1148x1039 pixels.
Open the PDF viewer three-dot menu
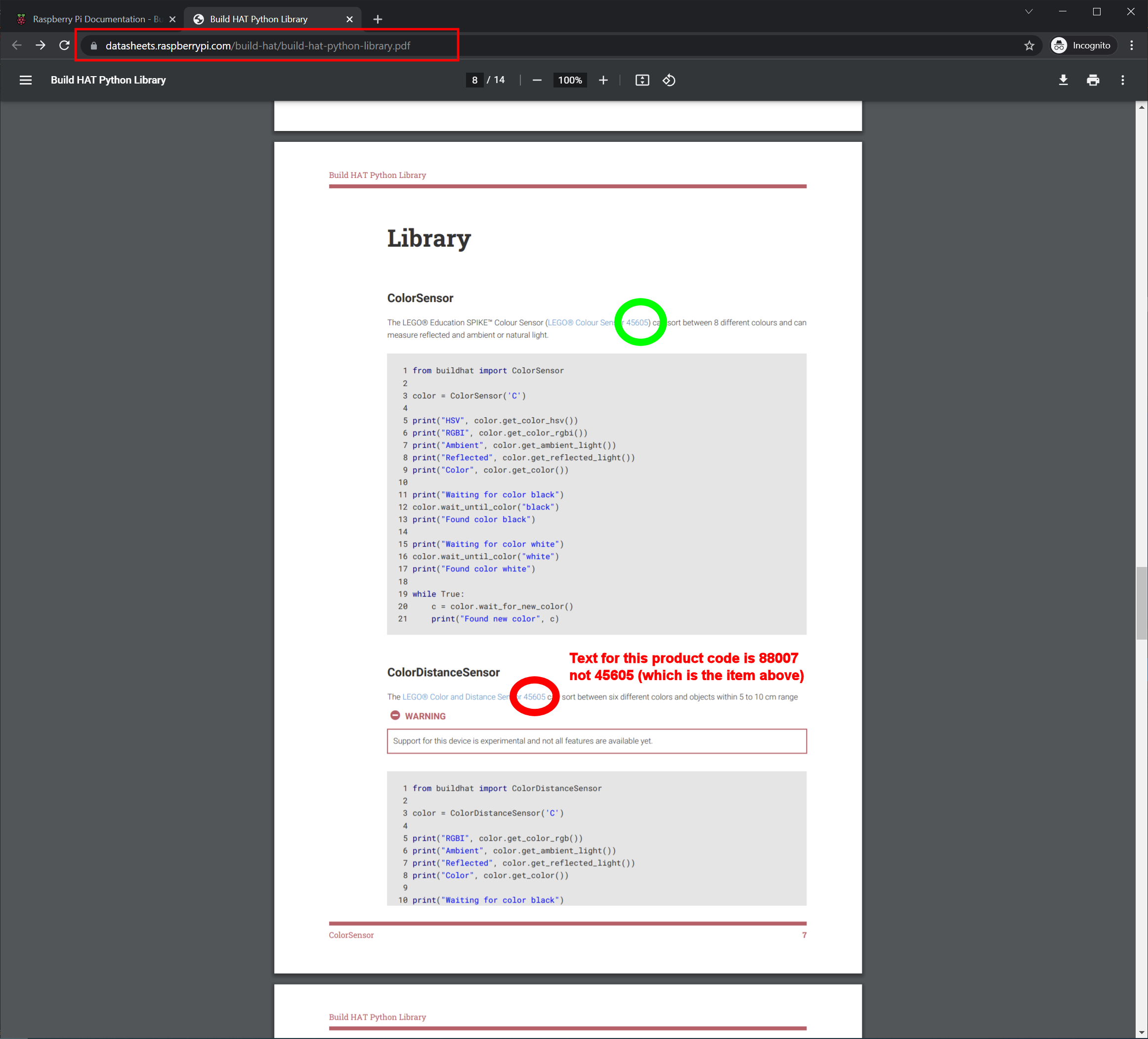(1122, 80)
